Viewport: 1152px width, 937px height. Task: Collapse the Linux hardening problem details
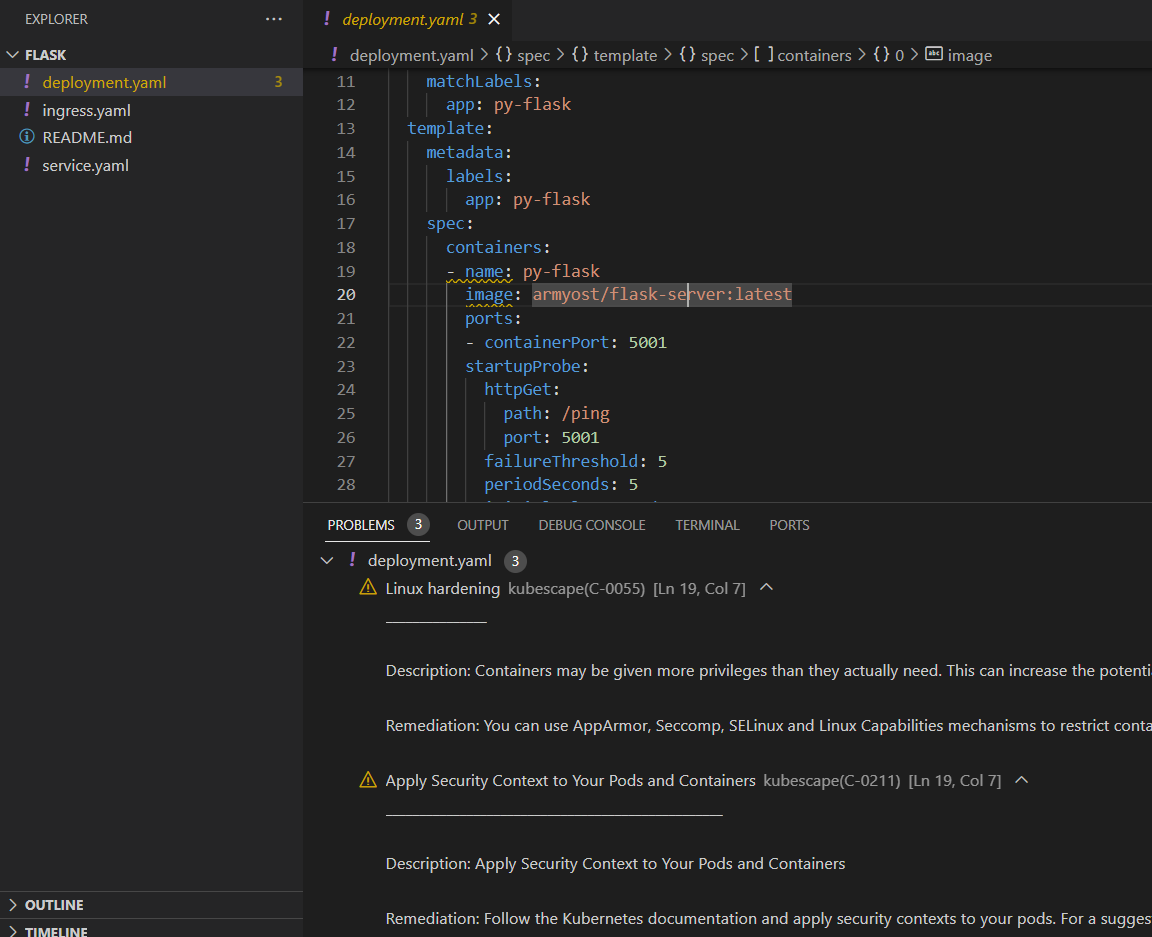[x=766, y=587]
